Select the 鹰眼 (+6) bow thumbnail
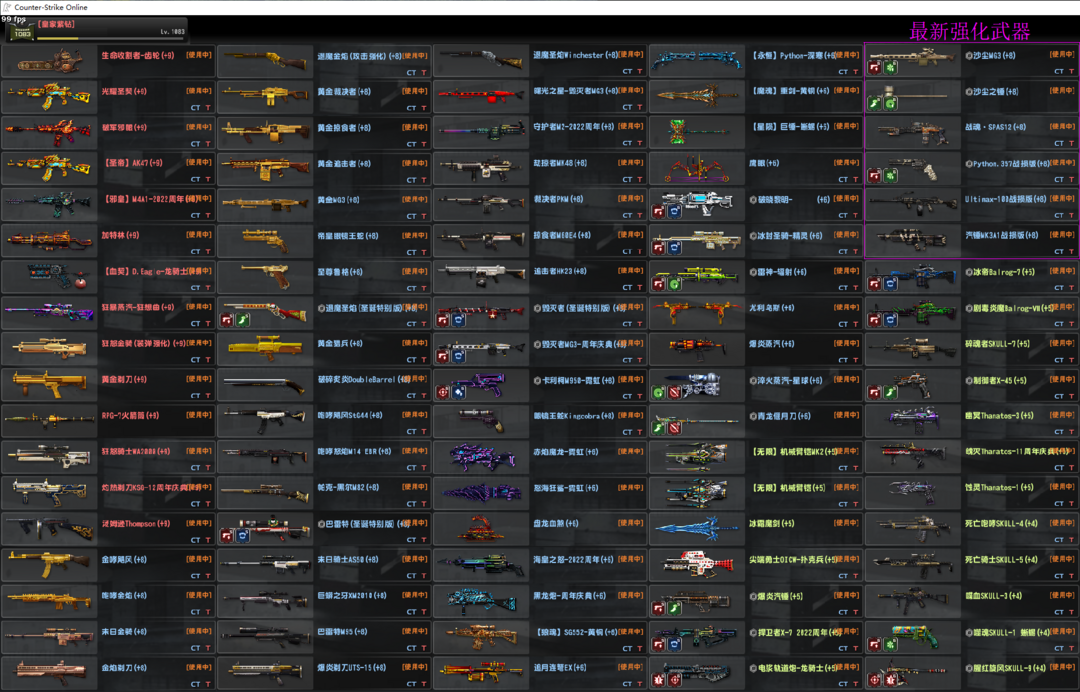Screen dimensions: 1080x692 click(x=696, y=169)
